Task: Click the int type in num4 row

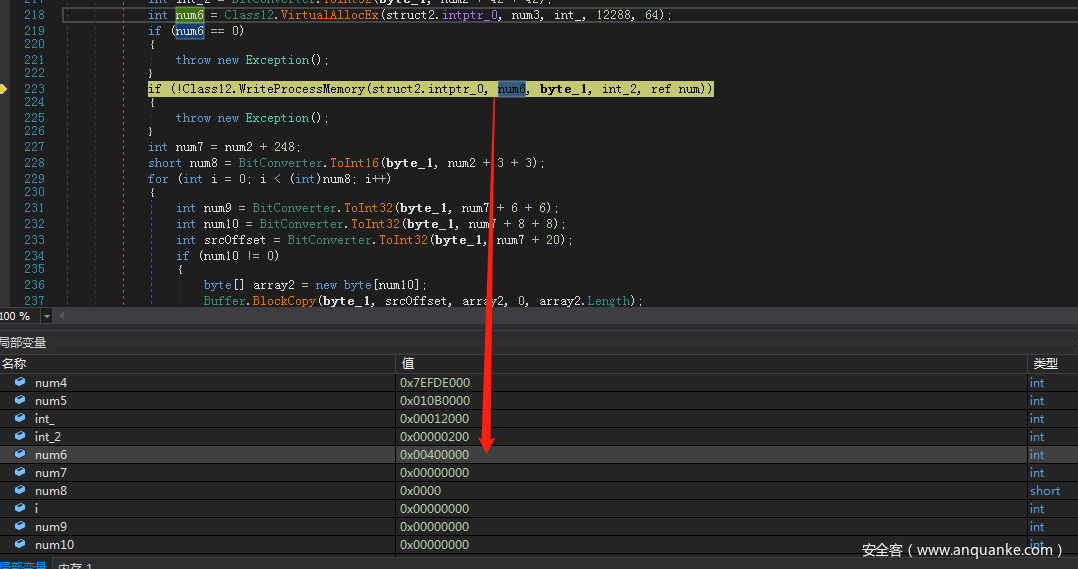Action: 1037,383
